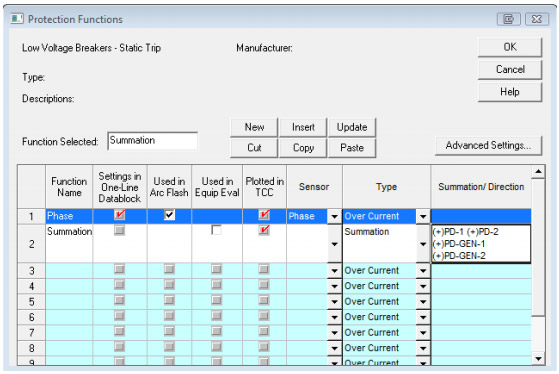Click the Cancel button
This screenshot has width=559, height=374.
[510, 70]
